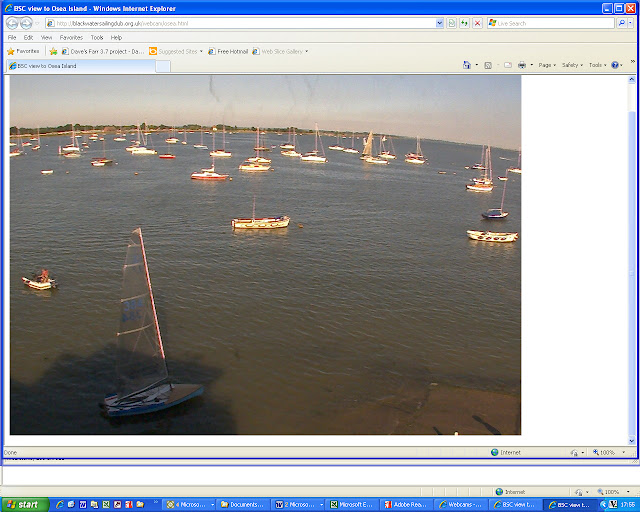
Task: Expand the Quick Launch overflow chevron
Action: tap(156, 502)
